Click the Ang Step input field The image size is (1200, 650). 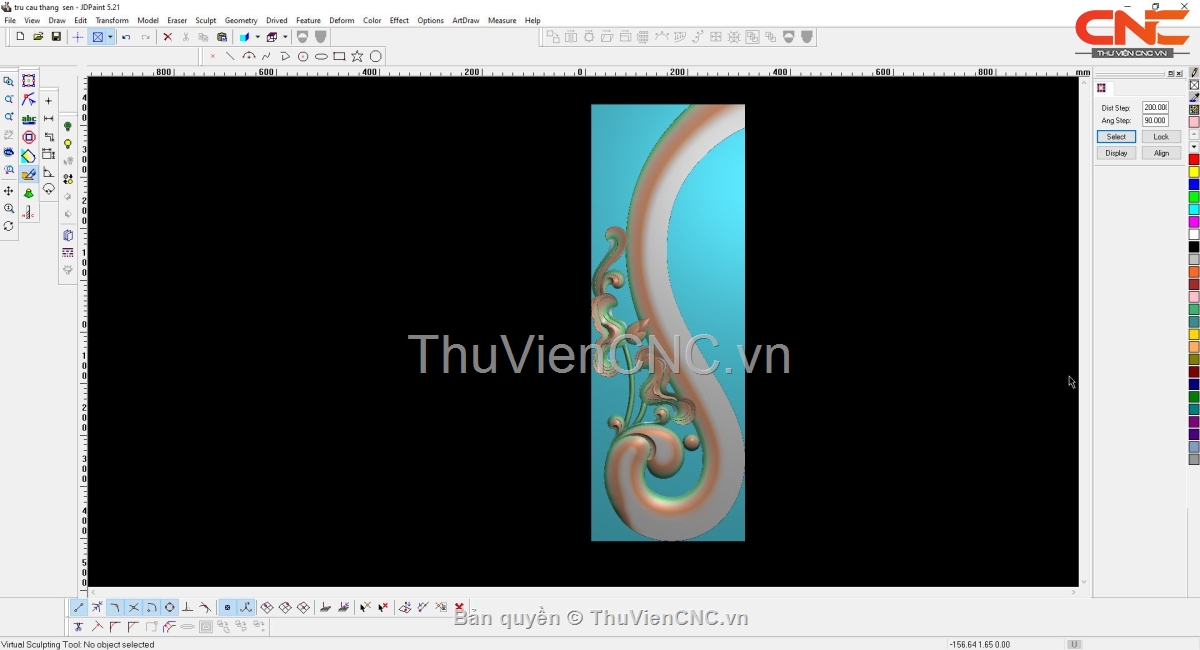(x=1155, y=121)
